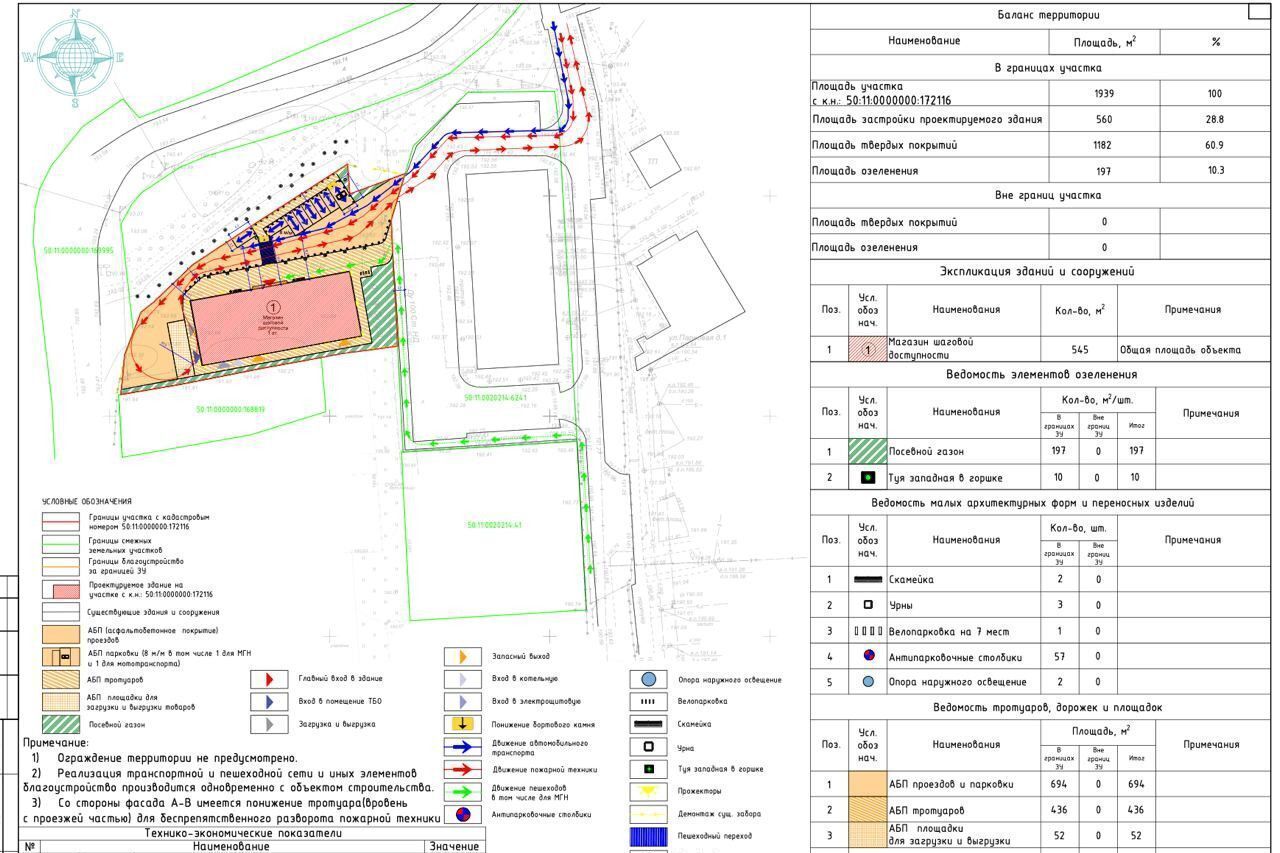Click the red fire truck movement arrow in legend
The width and height of the screenshot is (1280, 853).
pos(462,769)
